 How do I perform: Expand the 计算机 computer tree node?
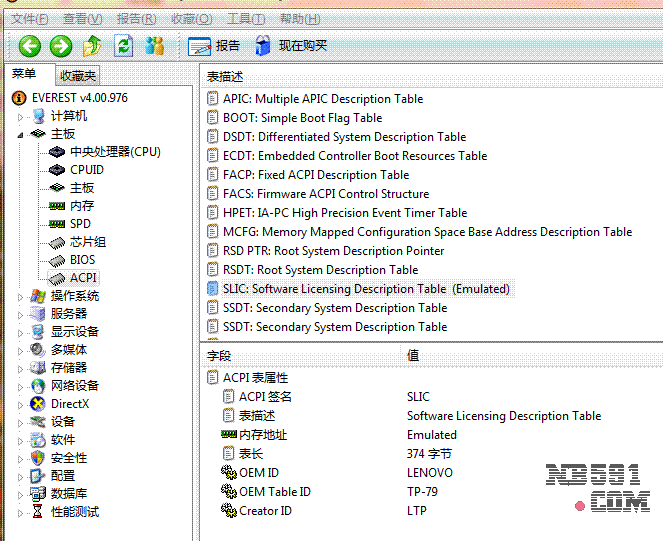tap(21, 116)
